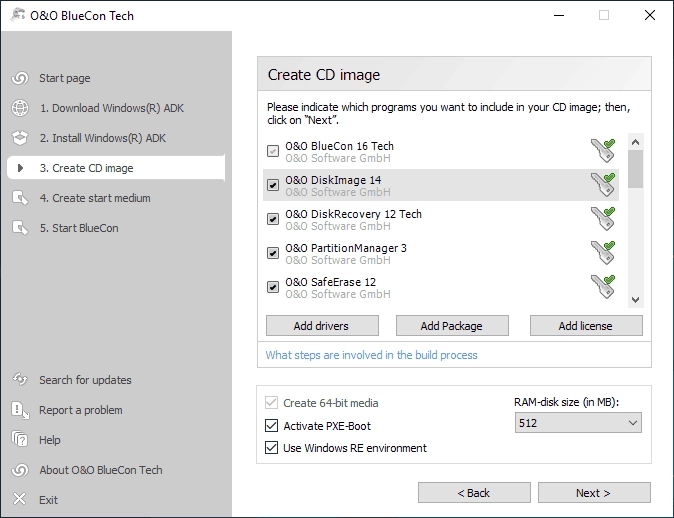This screenshot has width=674, height=518.
Task: Click the program list scrollbar up arrow
Action: [635, 141]
